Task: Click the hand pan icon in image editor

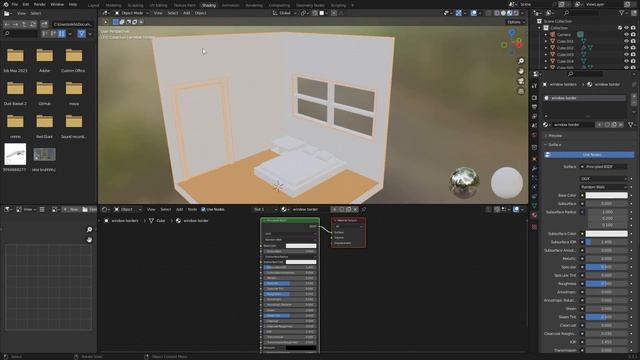Action: click(89, 240)
